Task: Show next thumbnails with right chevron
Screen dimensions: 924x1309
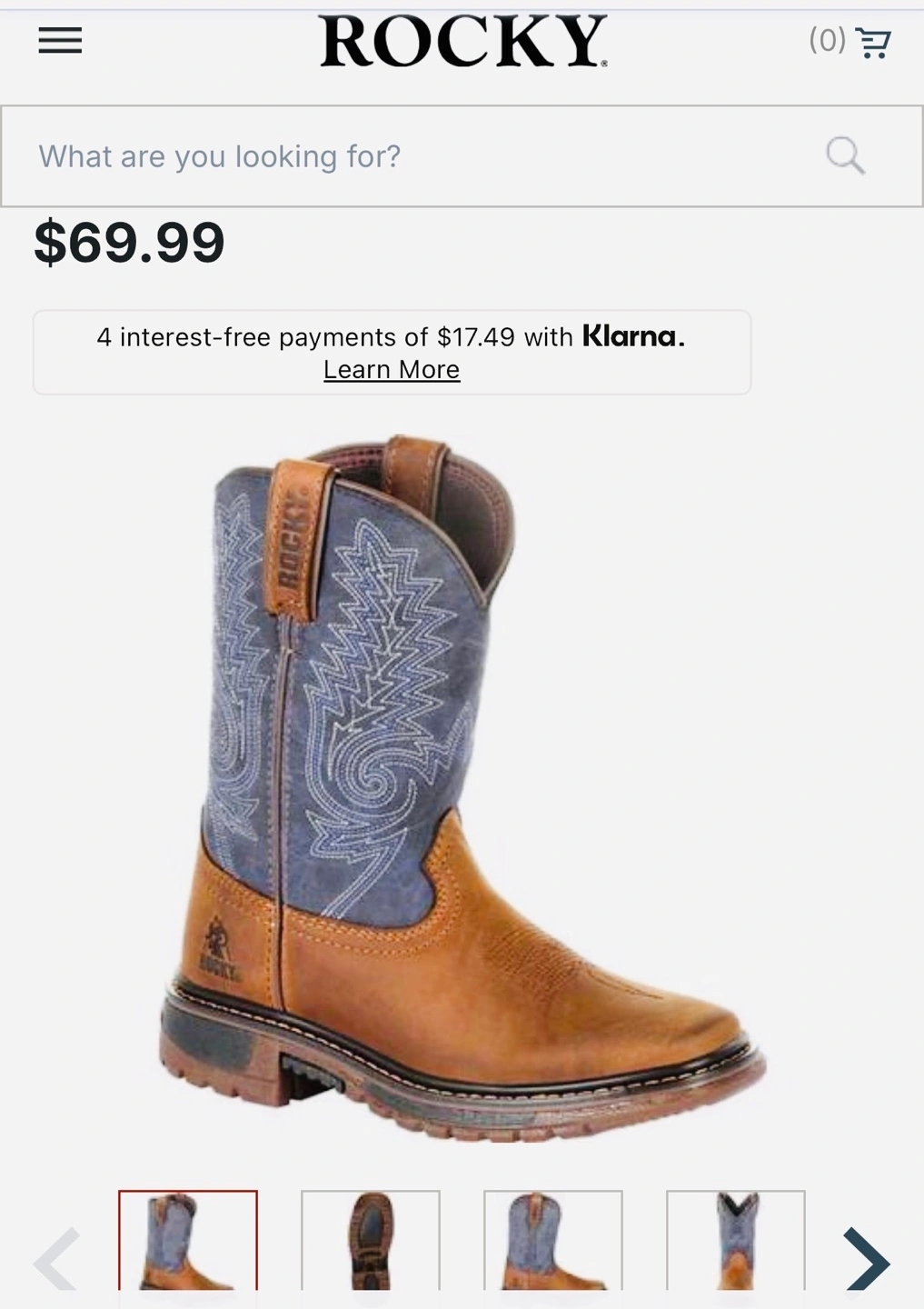Action: pos(866,1259)
